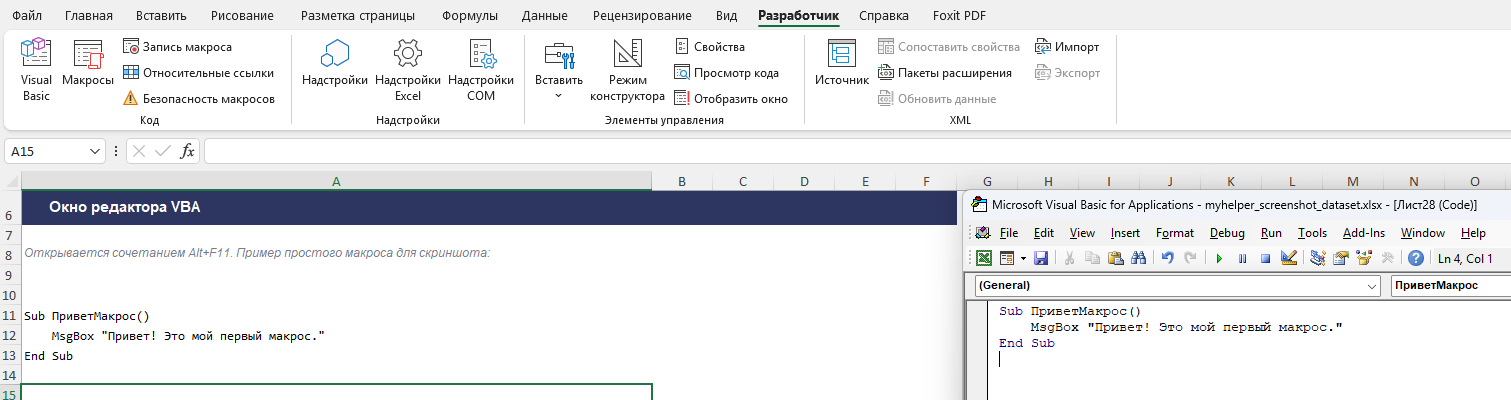The height and width of the screenshot is (400, 1511).
Task: Switch to the Вид tab
Action: click(x=727, y=16)
